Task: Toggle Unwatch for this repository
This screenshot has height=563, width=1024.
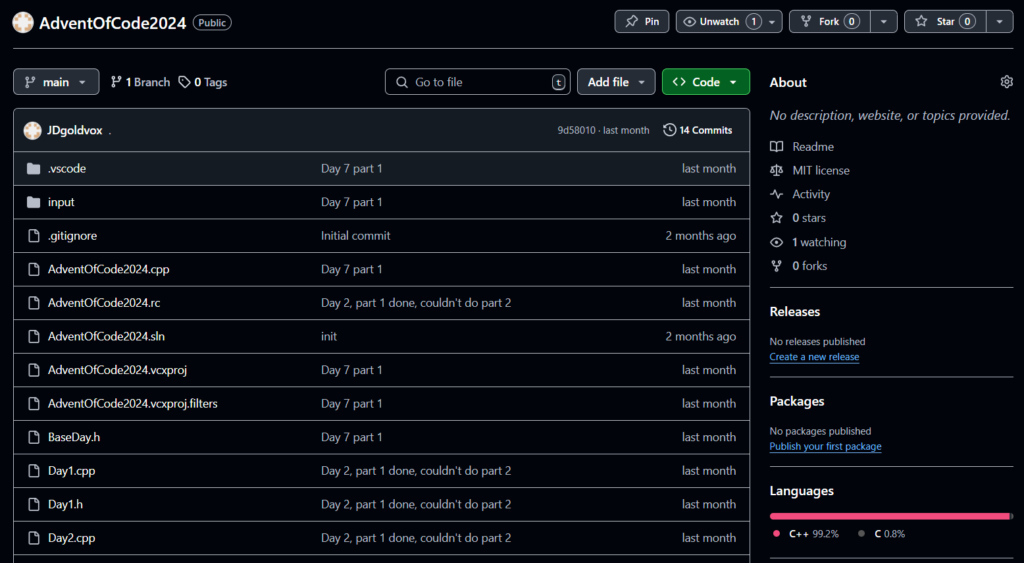Action: click(719, 21)
